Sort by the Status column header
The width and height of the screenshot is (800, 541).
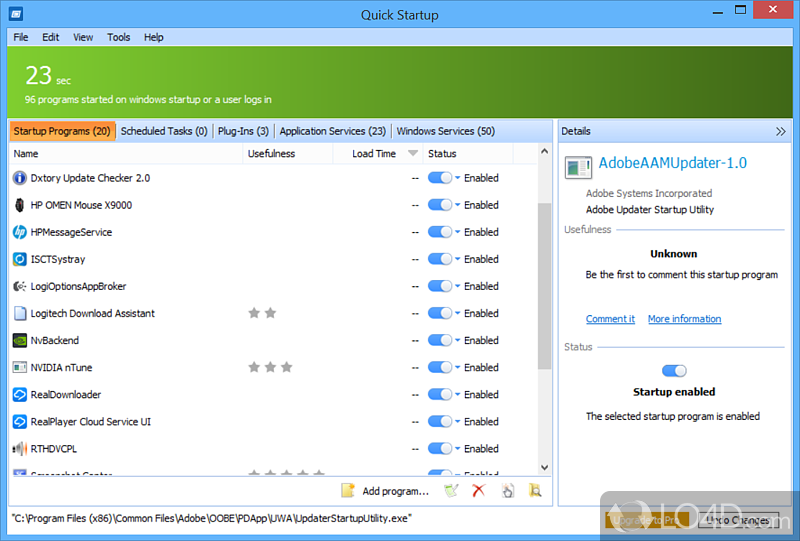pos(468,154)
